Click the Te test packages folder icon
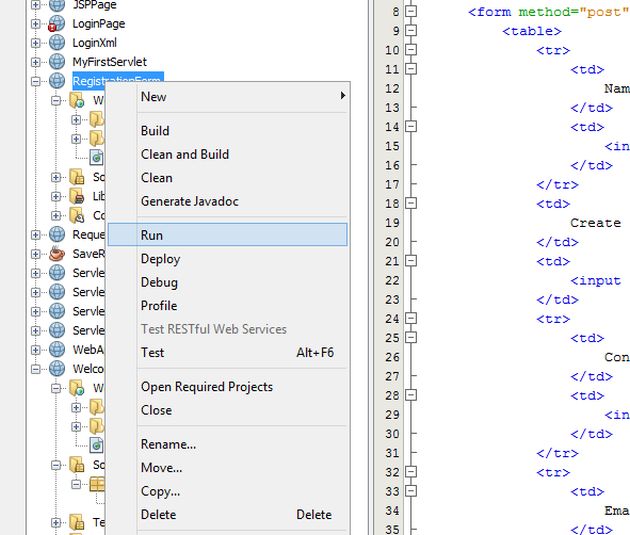630x535 pixels. (x=77, y=522)
